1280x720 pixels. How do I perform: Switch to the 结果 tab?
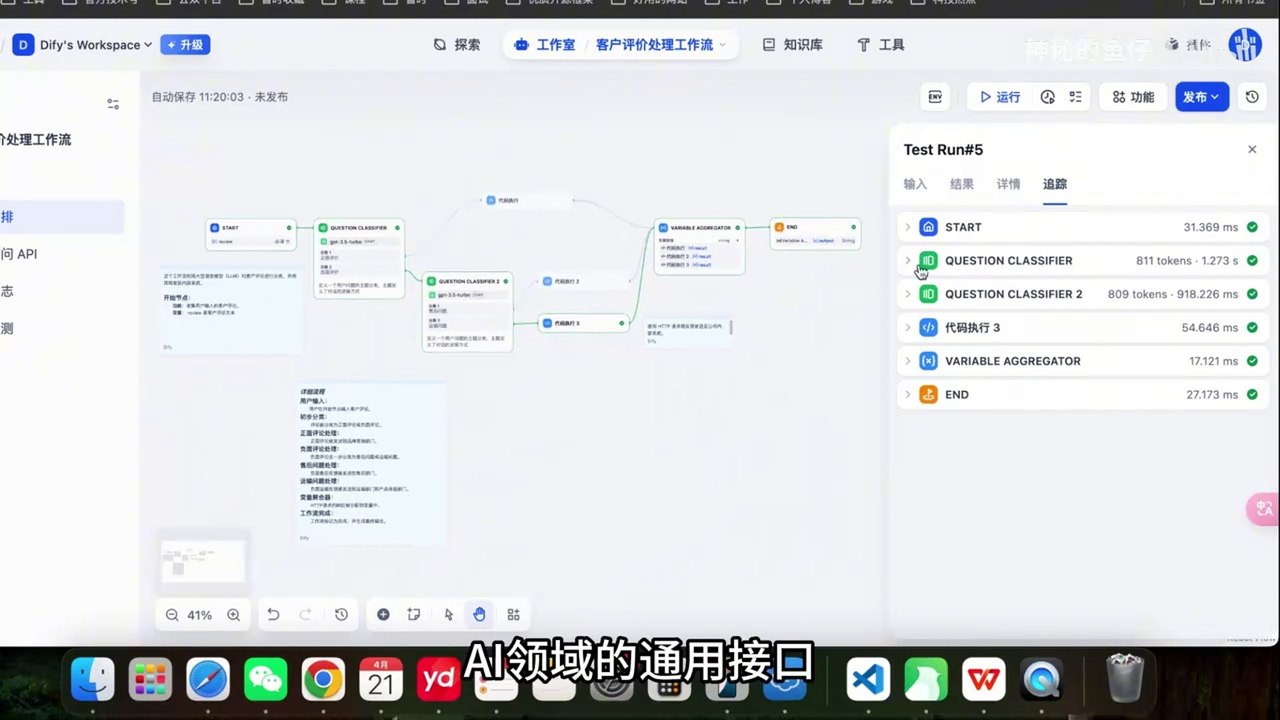click(x=961, y=184)
